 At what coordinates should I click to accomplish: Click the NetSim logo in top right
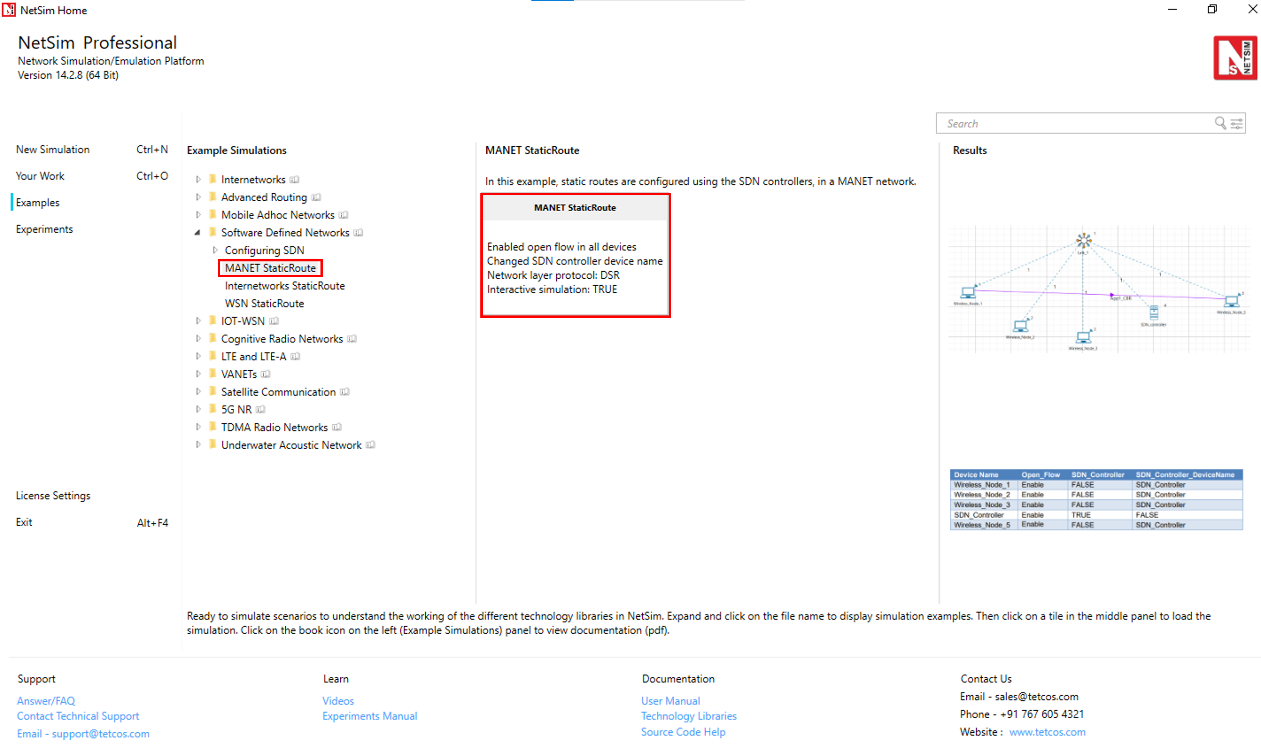(1235, 58)
